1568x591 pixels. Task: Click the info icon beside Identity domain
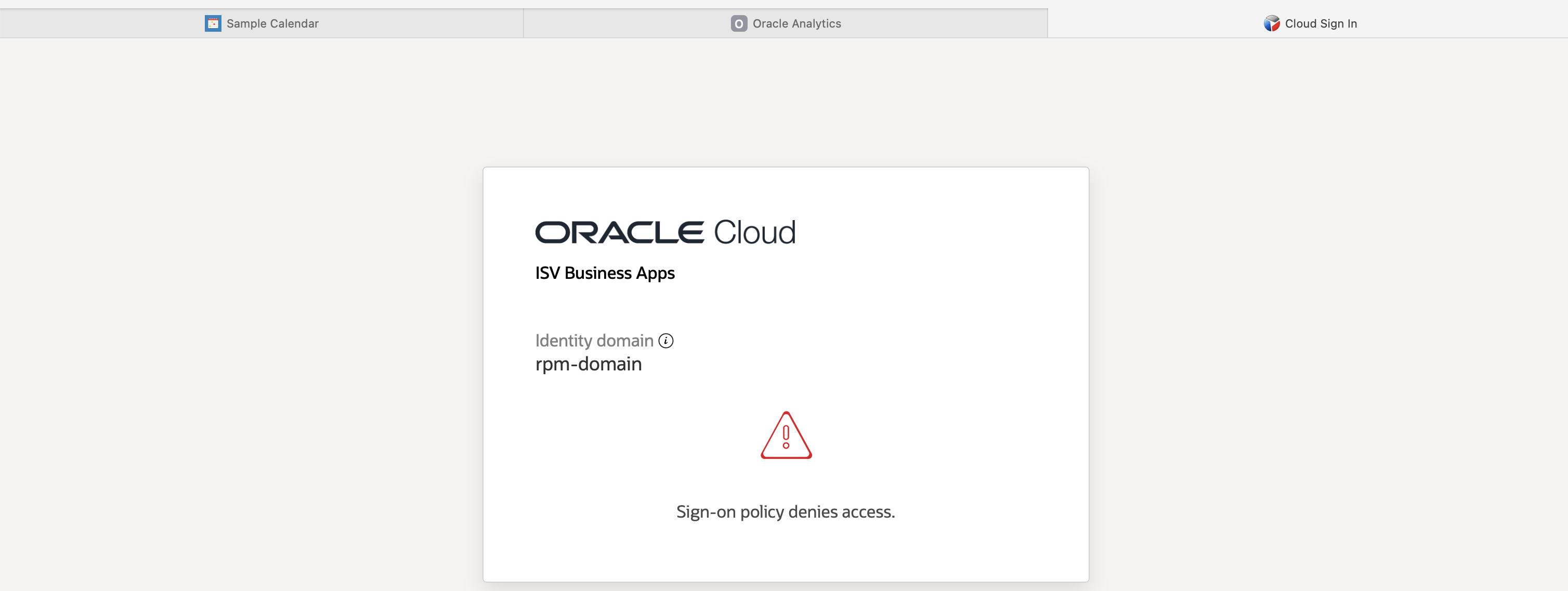click(x=666, y=341)
